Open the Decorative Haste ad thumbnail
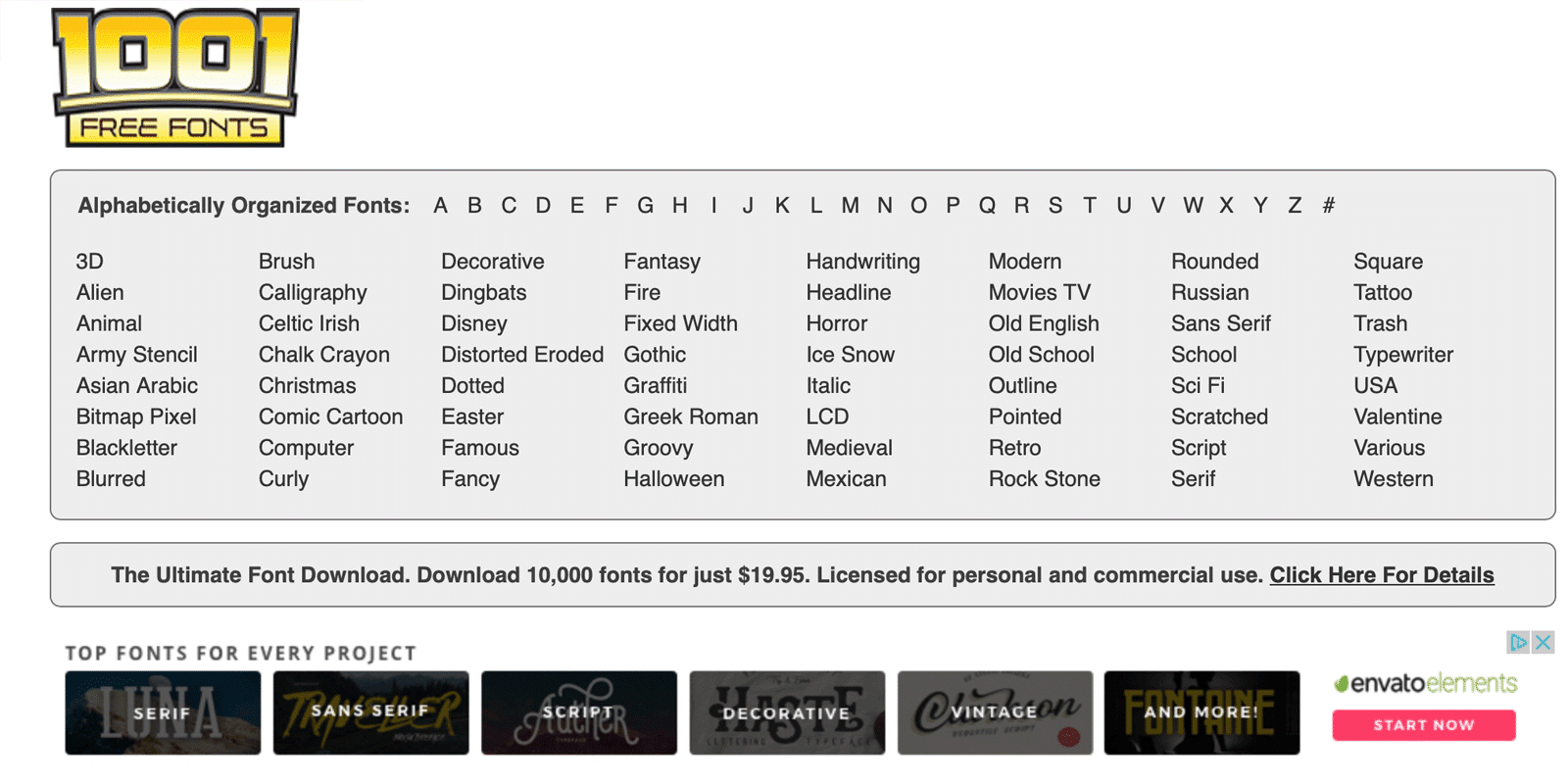 click(x=787, y=712)
